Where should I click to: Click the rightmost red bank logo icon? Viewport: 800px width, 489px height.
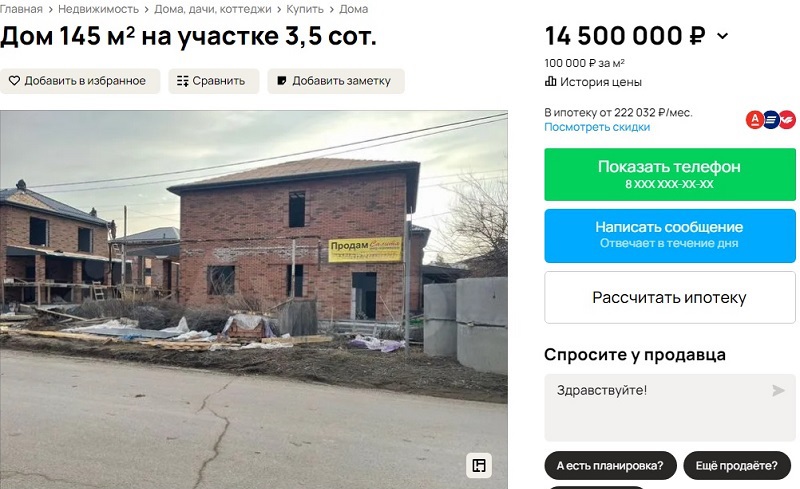coord(787,120)
